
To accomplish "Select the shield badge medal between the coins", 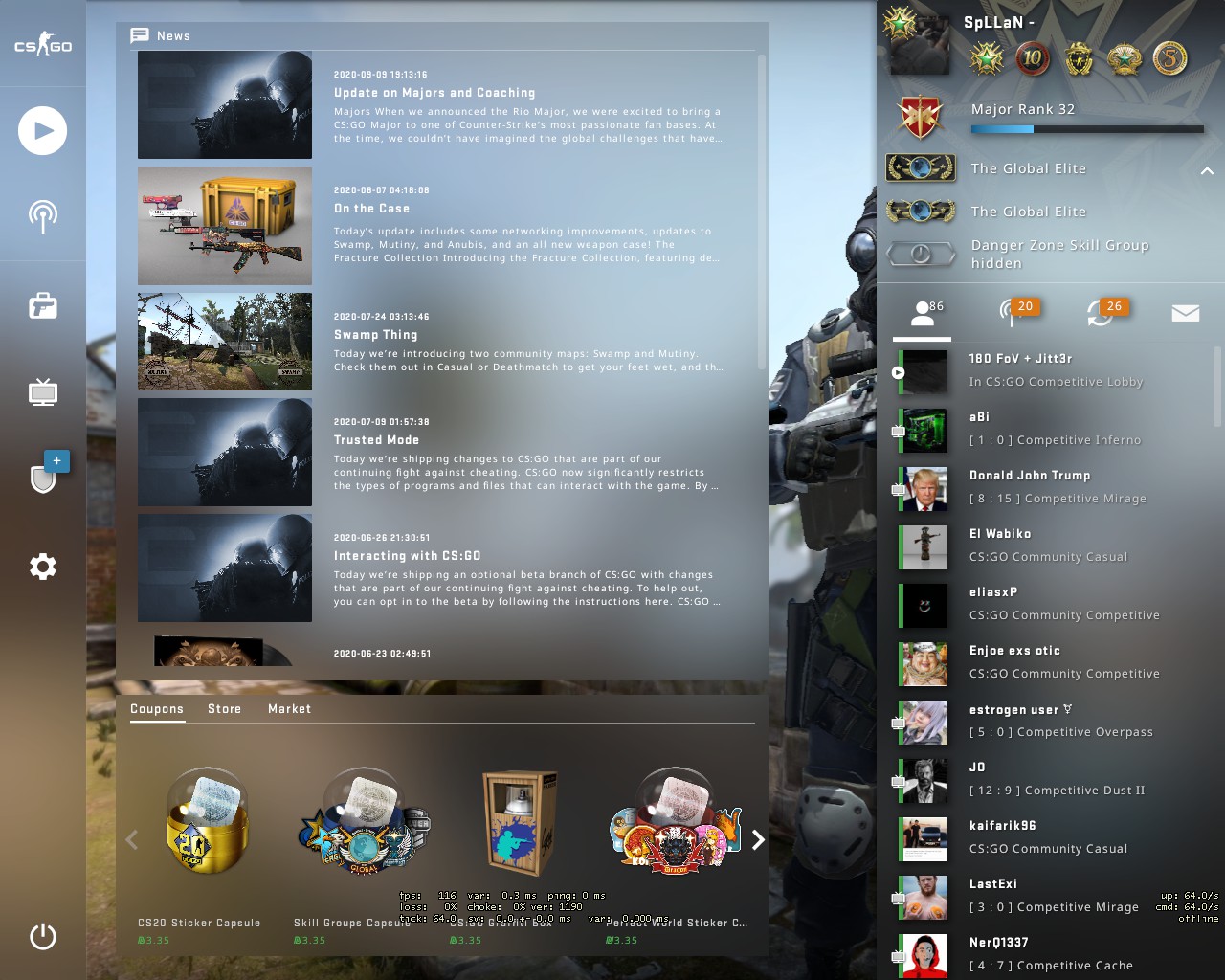I will (1079, 59).
